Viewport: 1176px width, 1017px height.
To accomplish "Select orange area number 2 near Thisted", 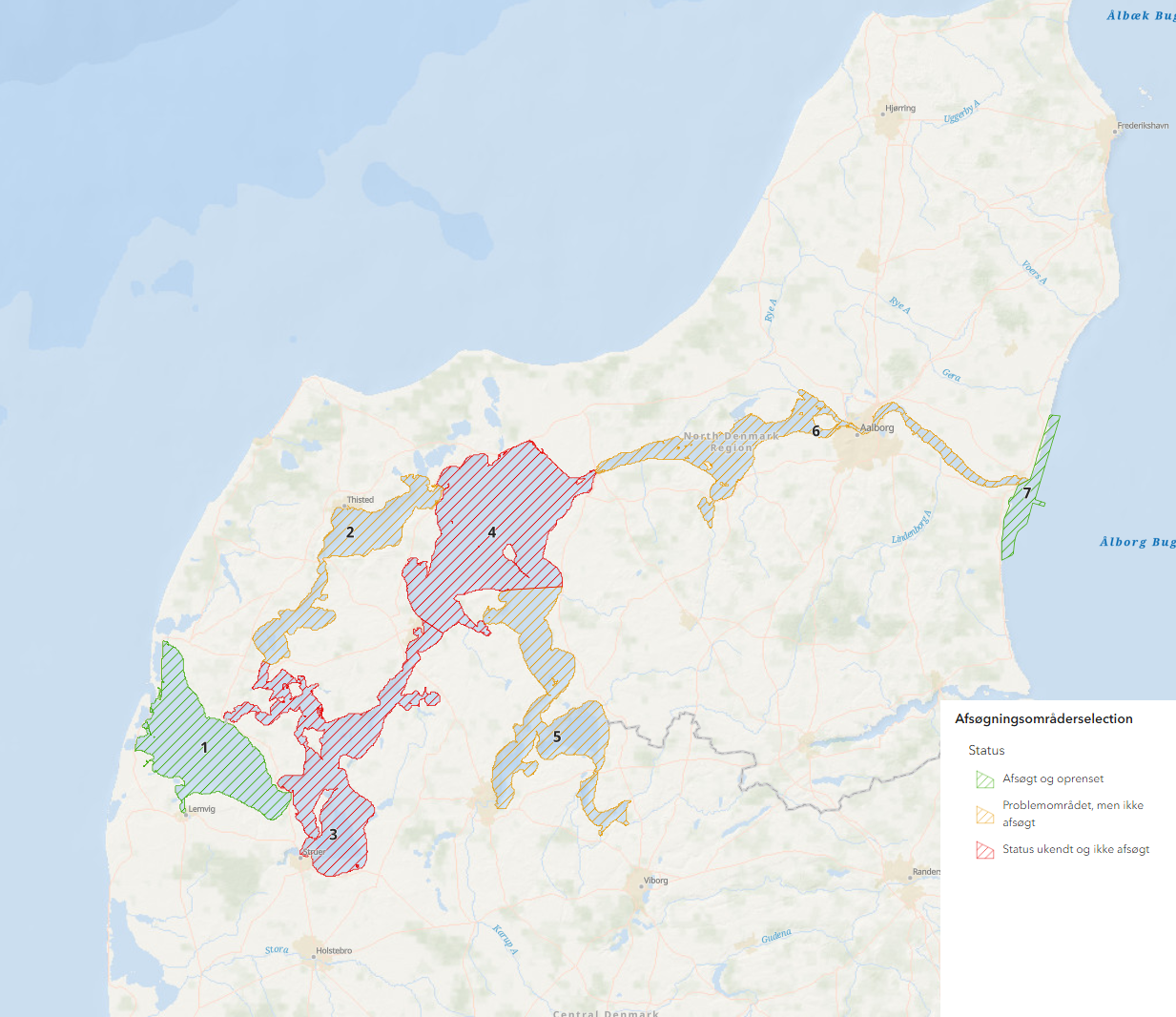I will [x=350, y=532].
